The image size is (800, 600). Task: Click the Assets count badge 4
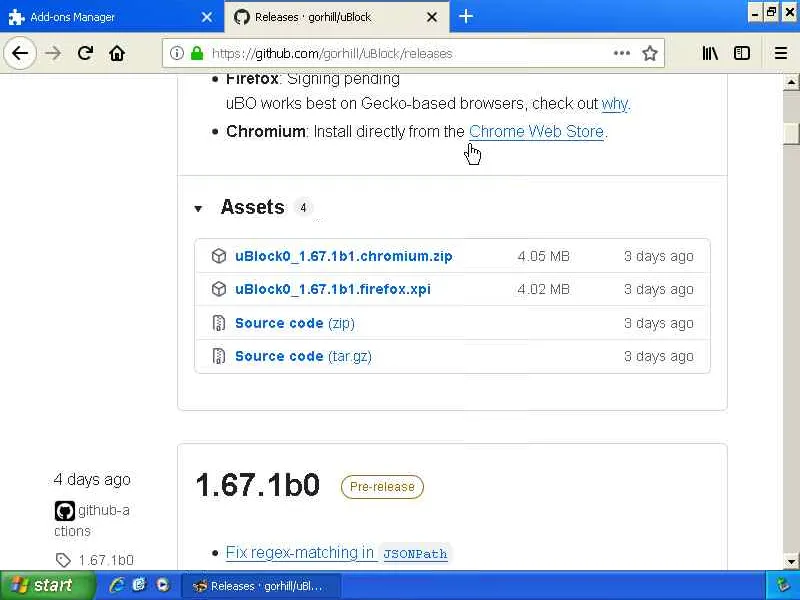coord(303,208)
